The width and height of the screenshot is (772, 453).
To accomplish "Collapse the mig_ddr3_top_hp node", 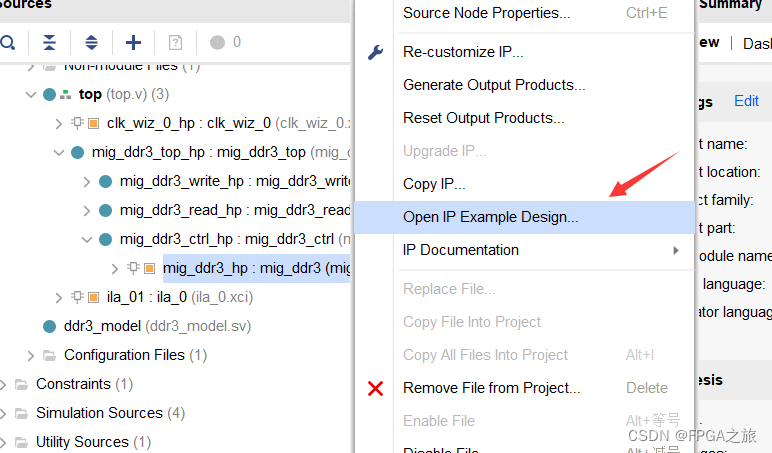I will (59, 153).
